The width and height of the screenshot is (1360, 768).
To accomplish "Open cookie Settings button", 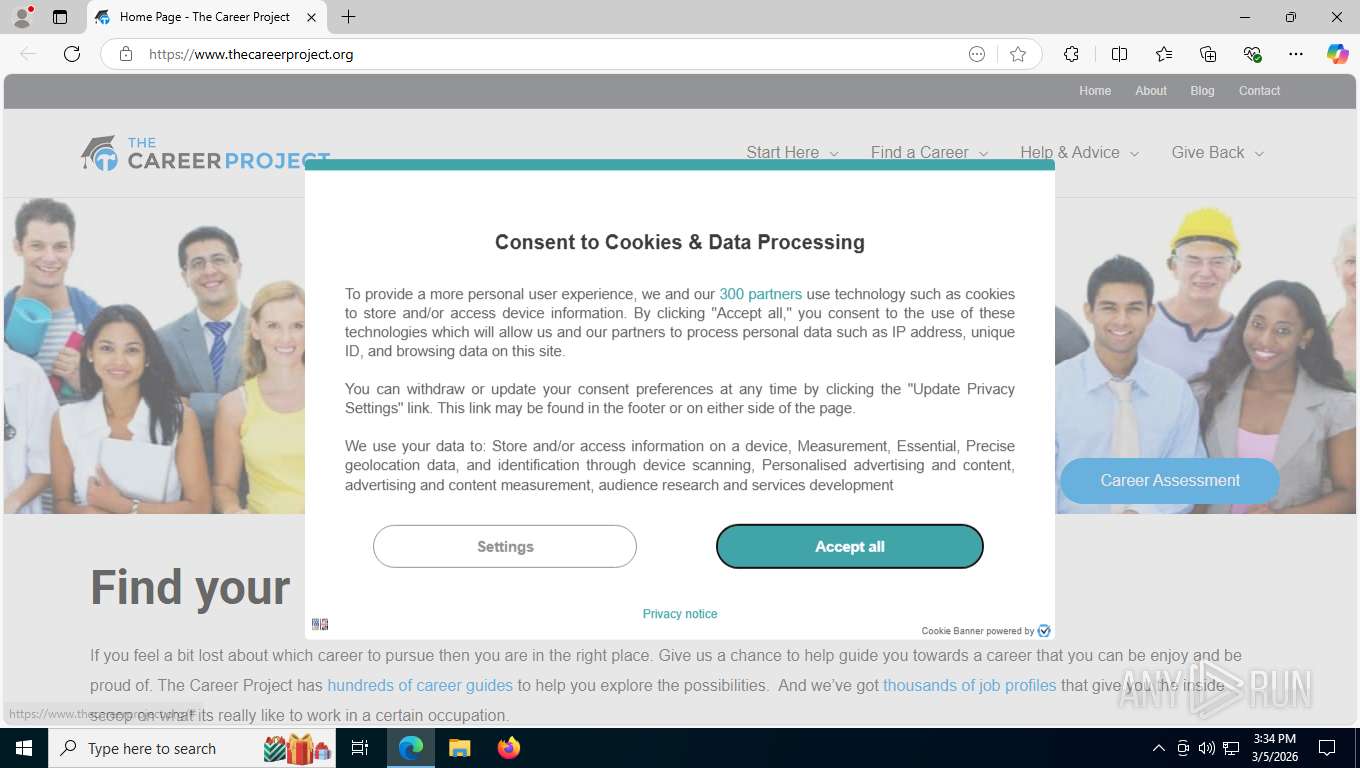I will (x=505, y=546).
